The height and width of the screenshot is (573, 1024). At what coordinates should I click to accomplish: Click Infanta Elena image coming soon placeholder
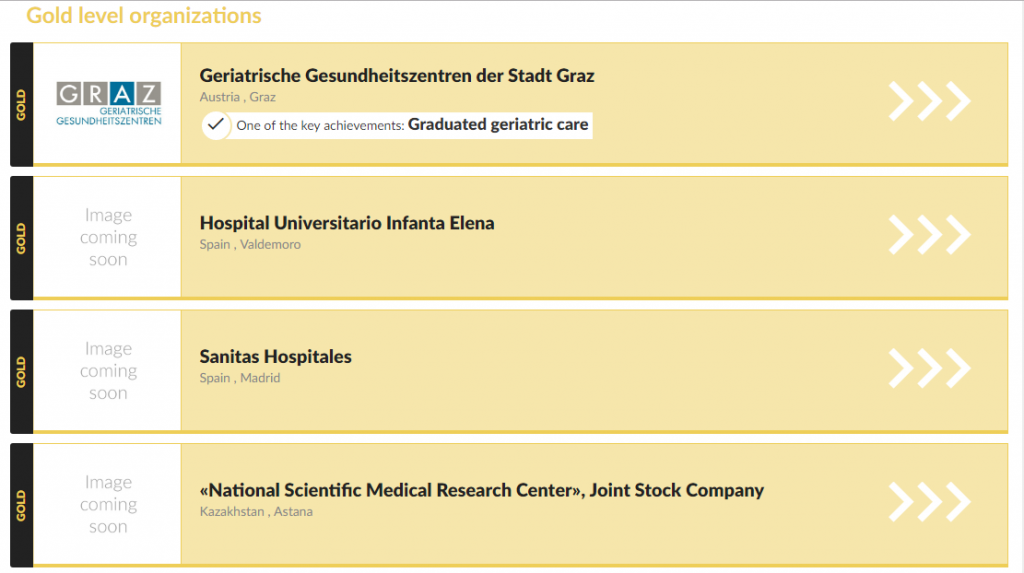point(108,237)
